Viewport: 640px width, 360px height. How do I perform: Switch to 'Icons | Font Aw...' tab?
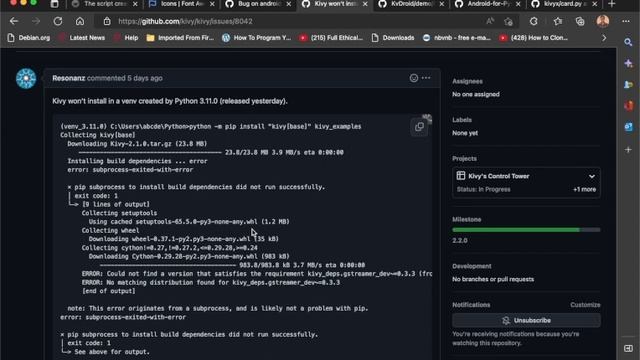click(x=182, y=4)
